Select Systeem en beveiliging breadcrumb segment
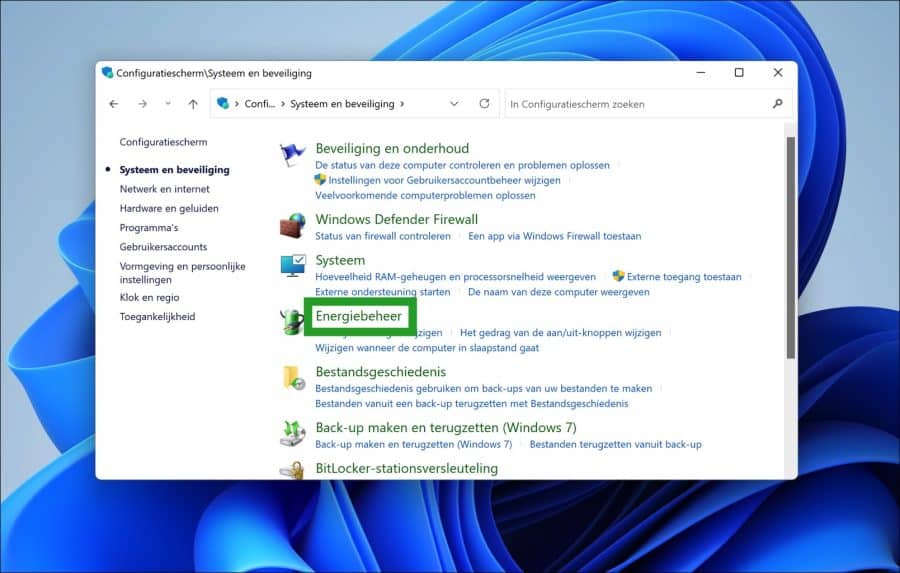 (342, 104)
